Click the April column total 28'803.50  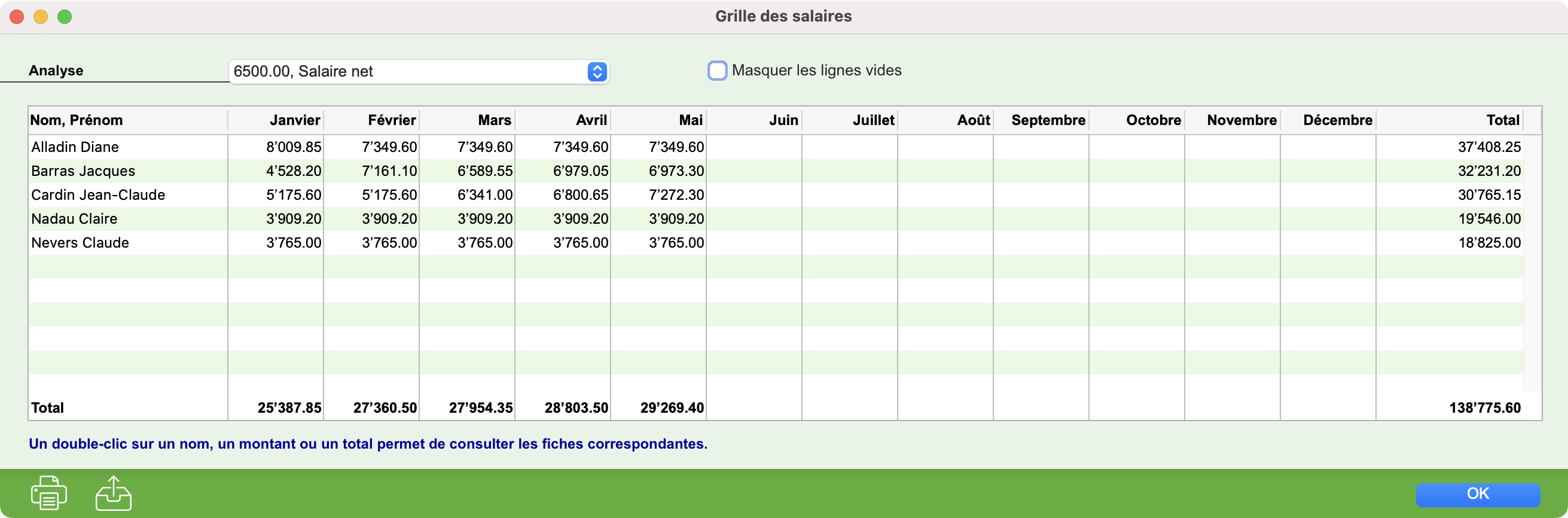click(576, 408)
